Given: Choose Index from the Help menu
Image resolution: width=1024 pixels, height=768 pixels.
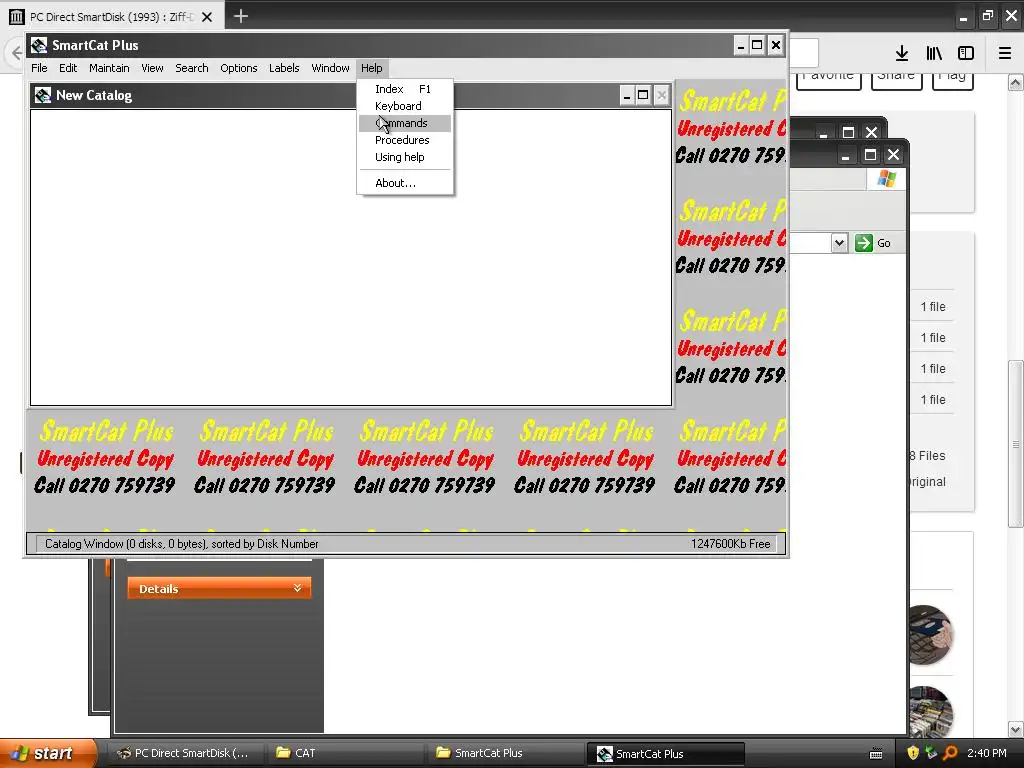Looking at the screenshot, I should (x=405, y=89).
